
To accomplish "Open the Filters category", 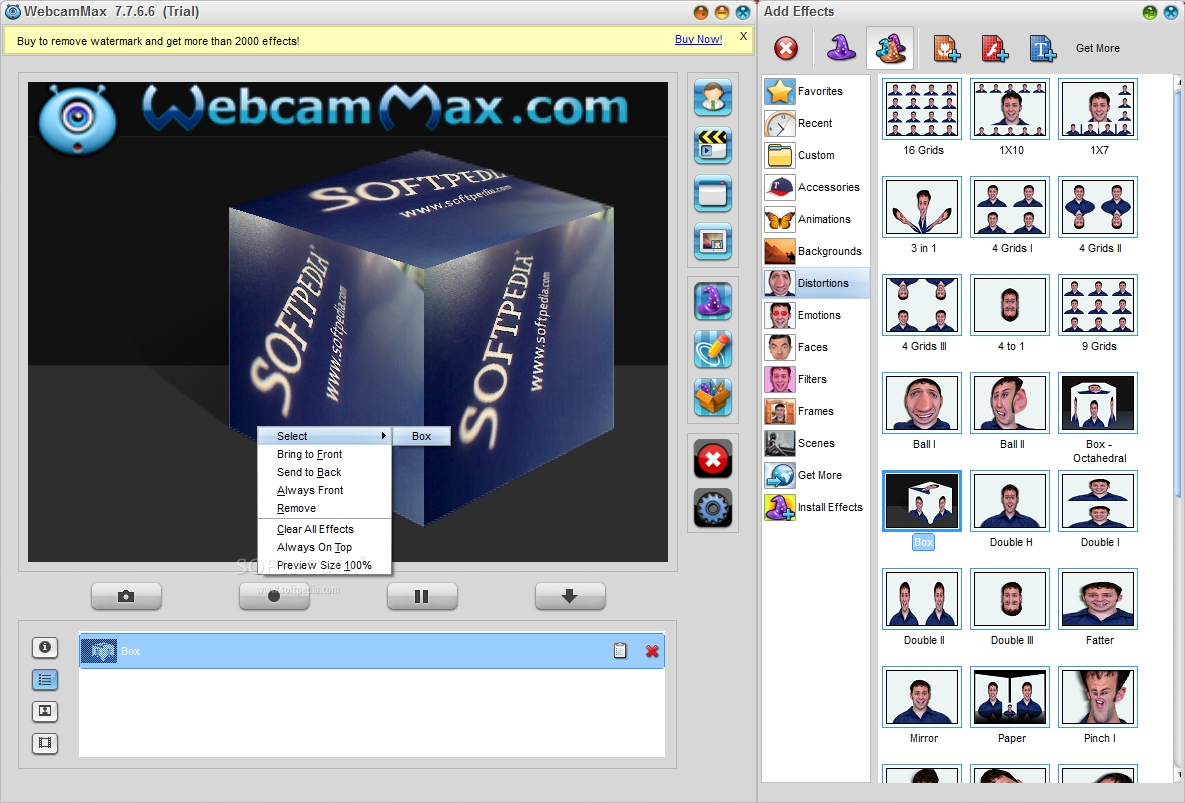I will (x=816, y=379).
